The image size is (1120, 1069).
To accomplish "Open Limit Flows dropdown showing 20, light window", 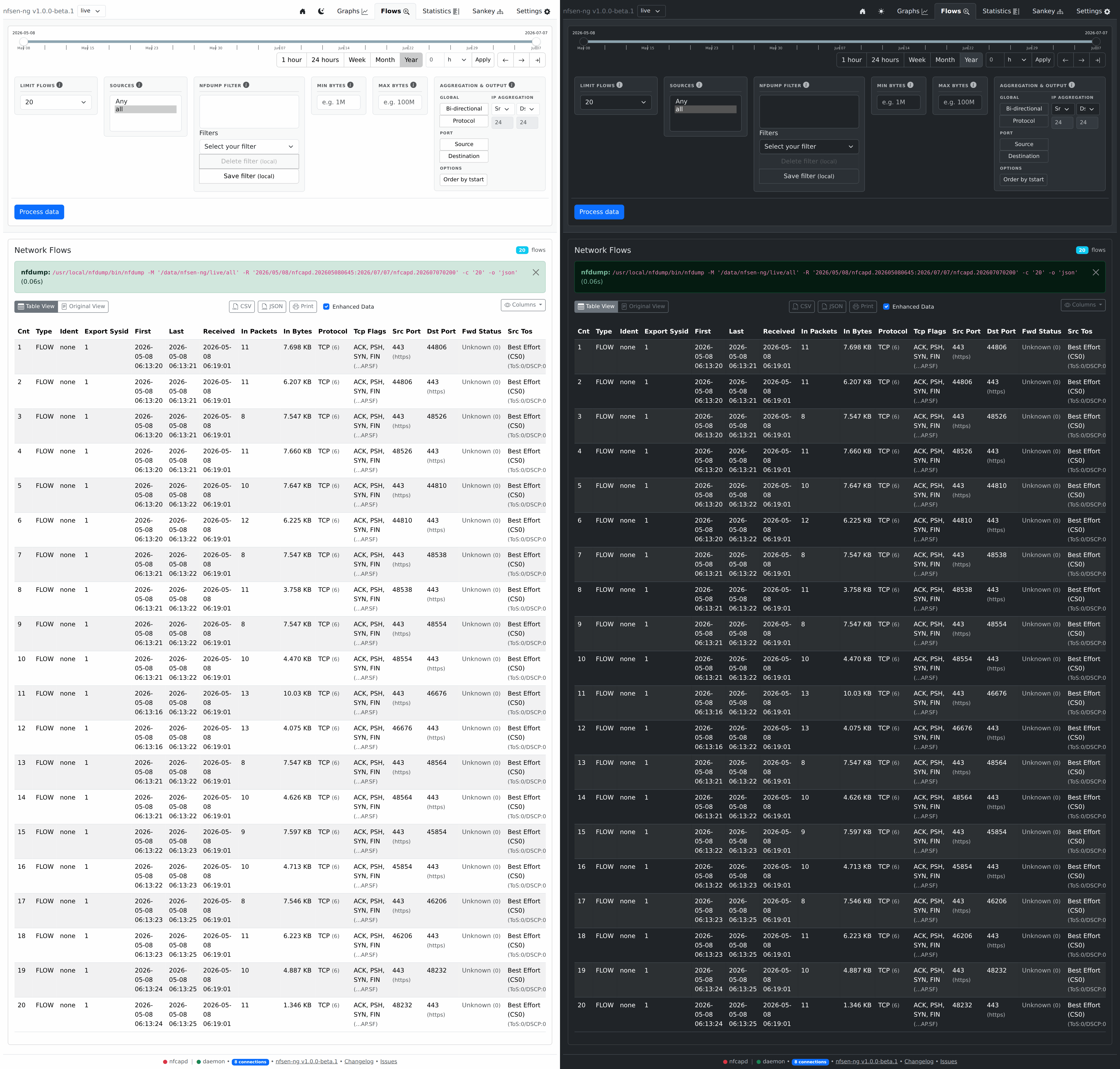I will click(x=55, y=102).
